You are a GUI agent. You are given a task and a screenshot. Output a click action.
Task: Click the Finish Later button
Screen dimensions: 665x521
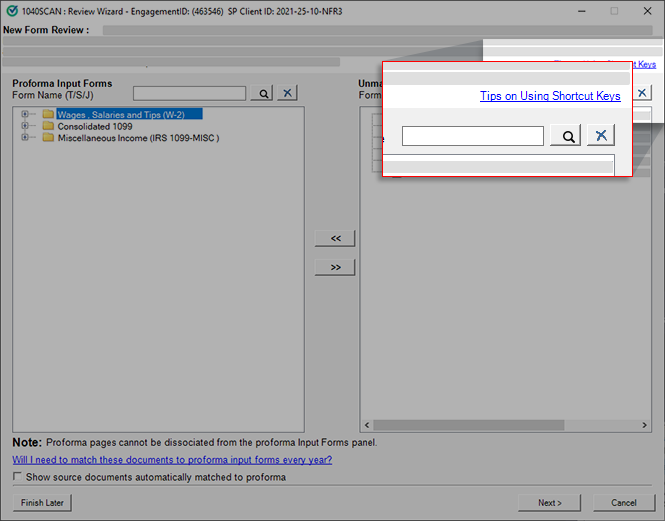(42, 503)
